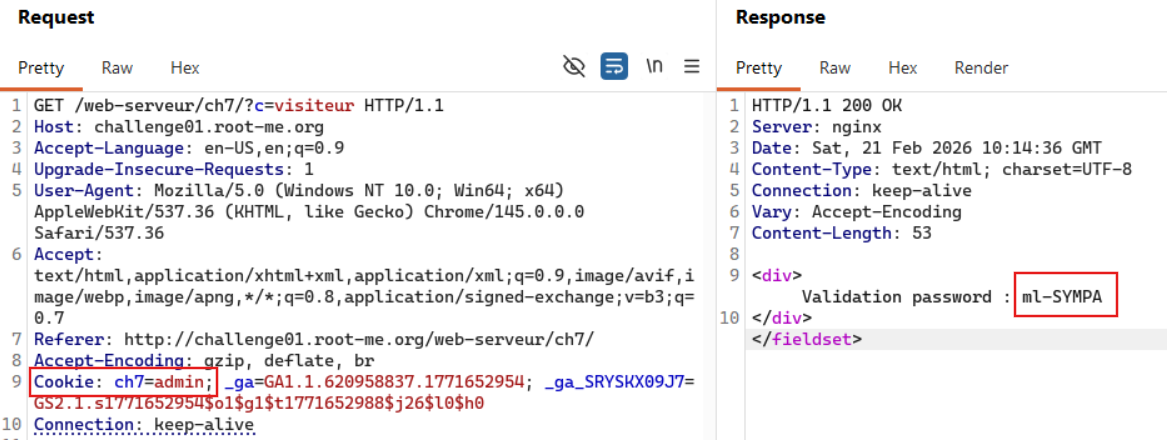Select the Response Pretty tab
Viewport: 1167px width, 440px height.
759,68
